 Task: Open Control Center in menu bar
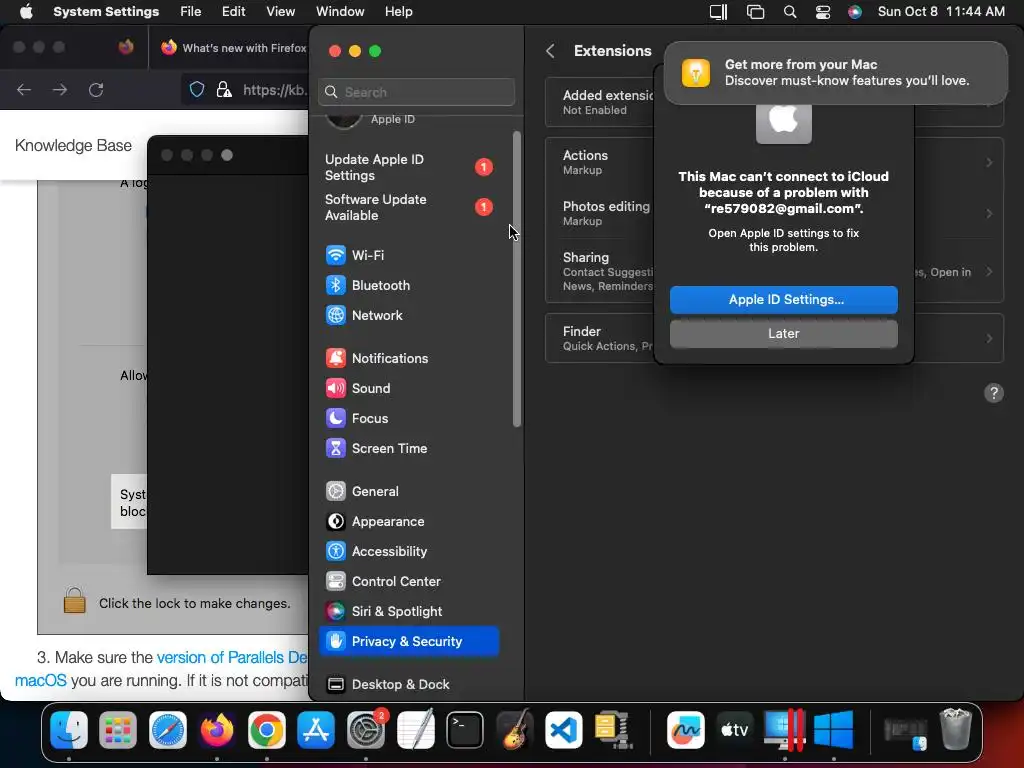point(822,12)
